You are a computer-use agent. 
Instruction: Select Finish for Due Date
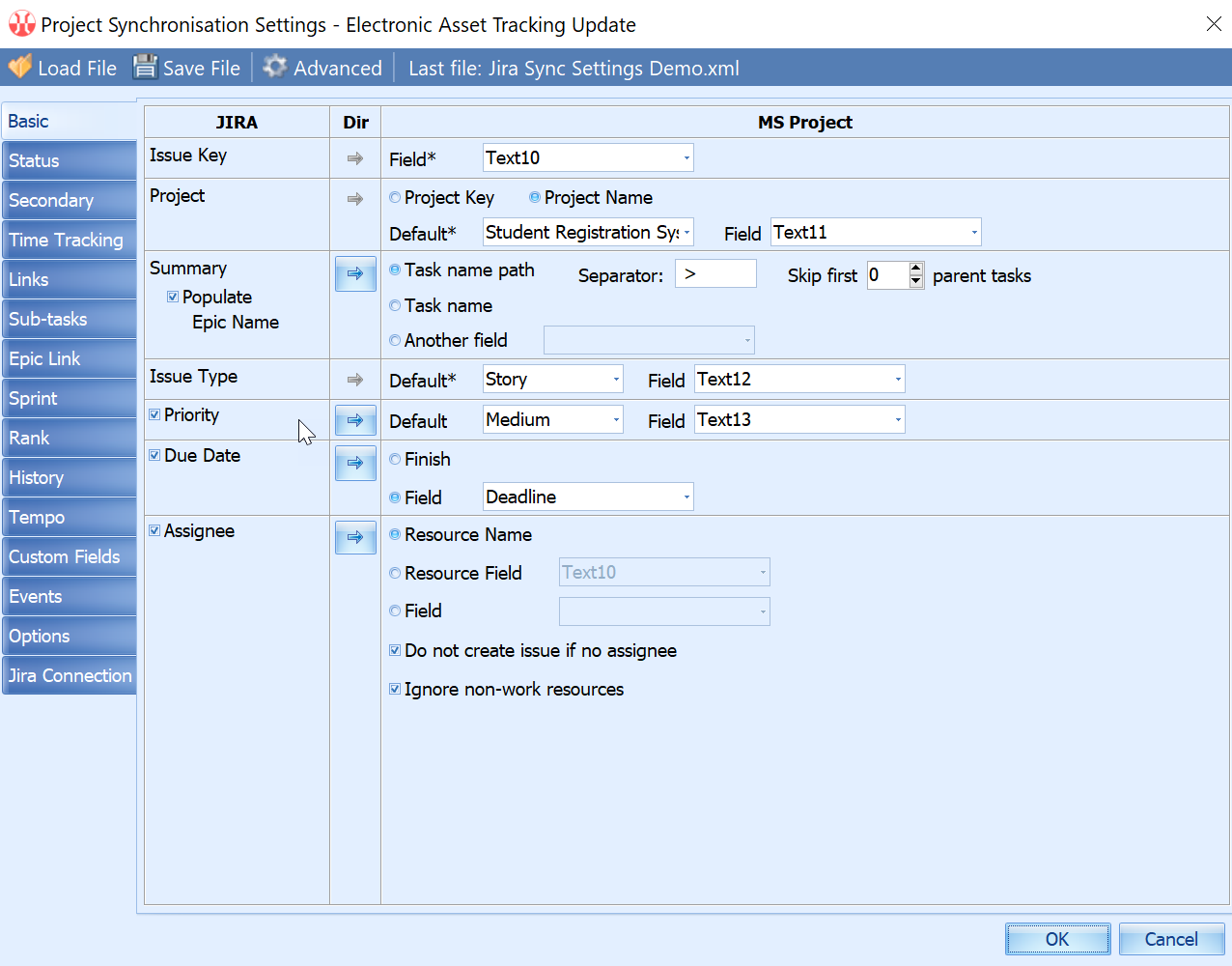click(x=395, y=459)
